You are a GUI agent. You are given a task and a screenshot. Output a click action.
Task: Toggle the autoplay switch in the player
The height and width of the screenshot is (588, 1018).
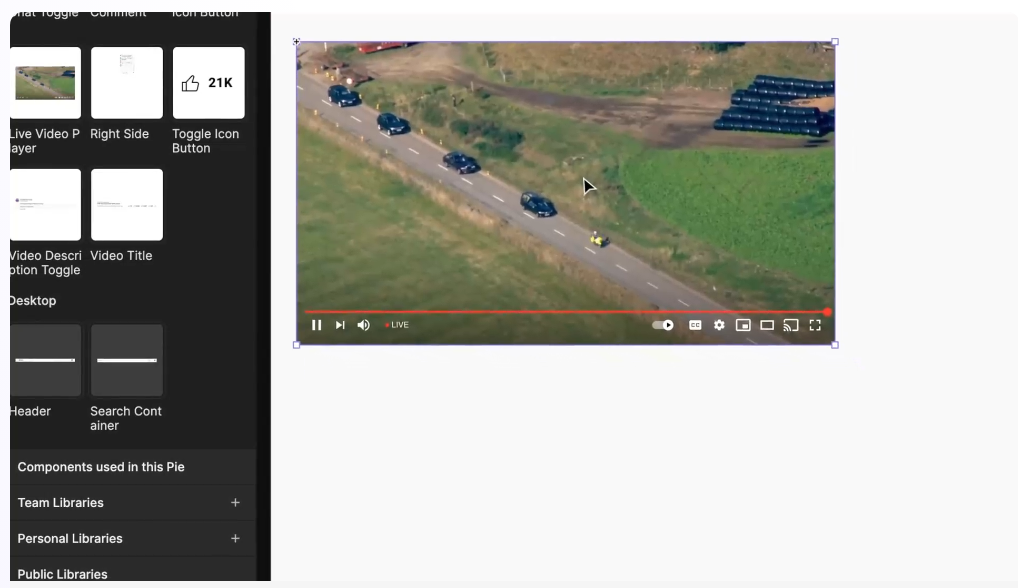pos(663,325)
